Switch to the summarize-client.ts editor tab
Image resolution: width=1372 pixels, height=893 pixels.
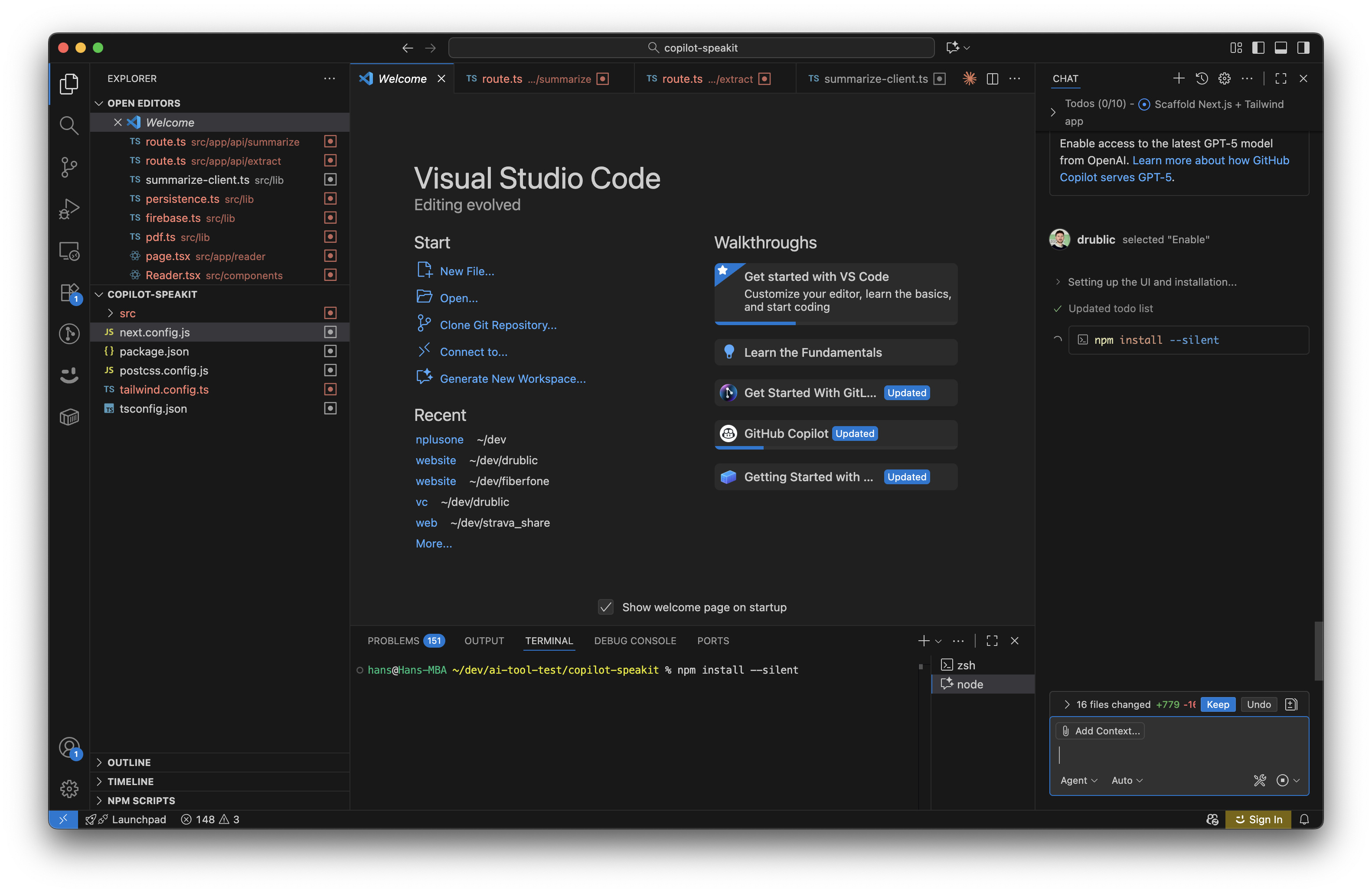[875, 79]
